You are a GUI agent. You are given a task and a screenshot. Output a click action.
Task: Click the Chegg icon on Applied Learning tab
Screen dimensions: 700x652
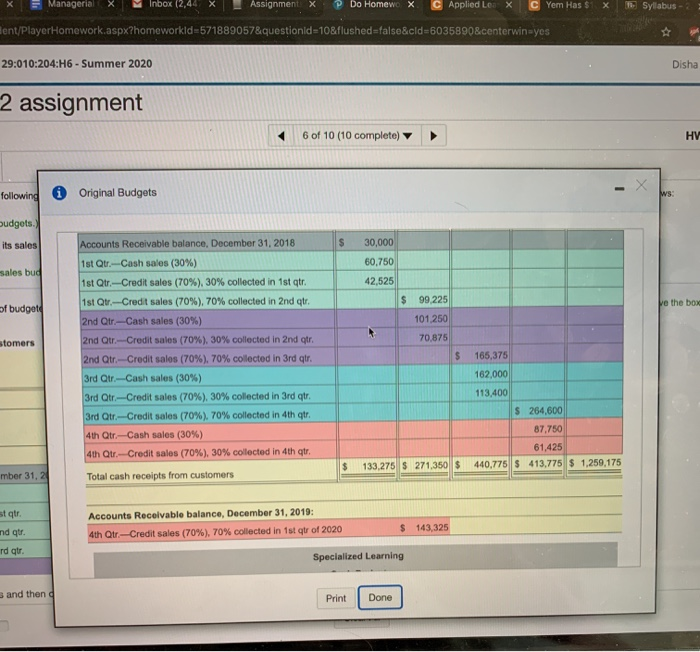pyautogui.click(x=436, y=5)
